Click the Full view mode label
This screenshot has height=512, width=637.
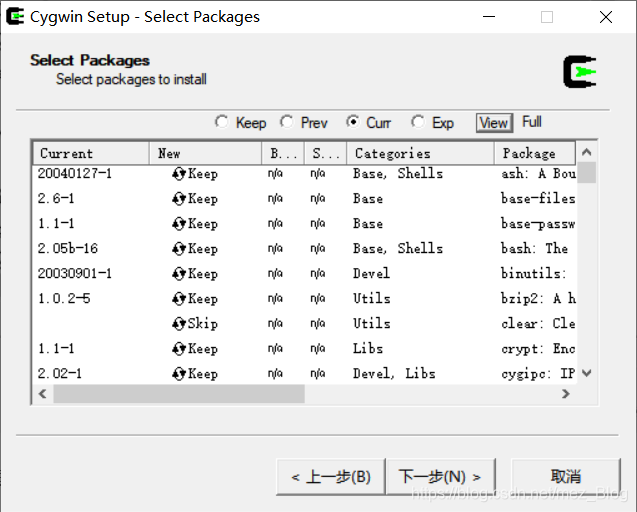[532, 122]
